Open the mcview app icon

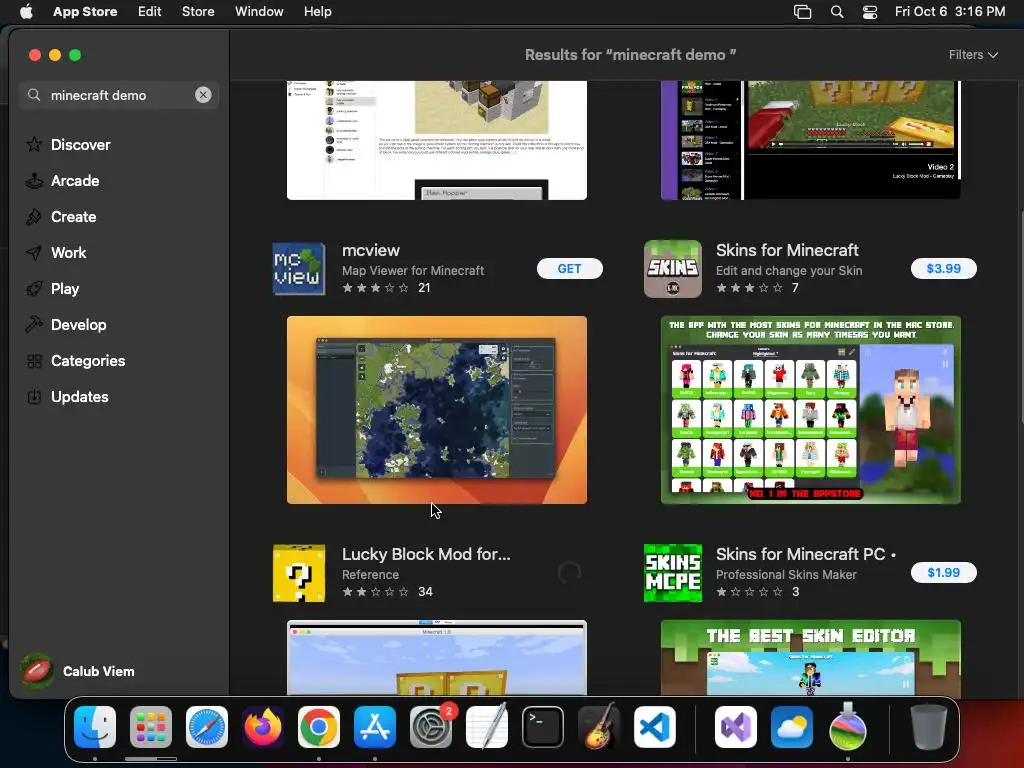(298, 268)
